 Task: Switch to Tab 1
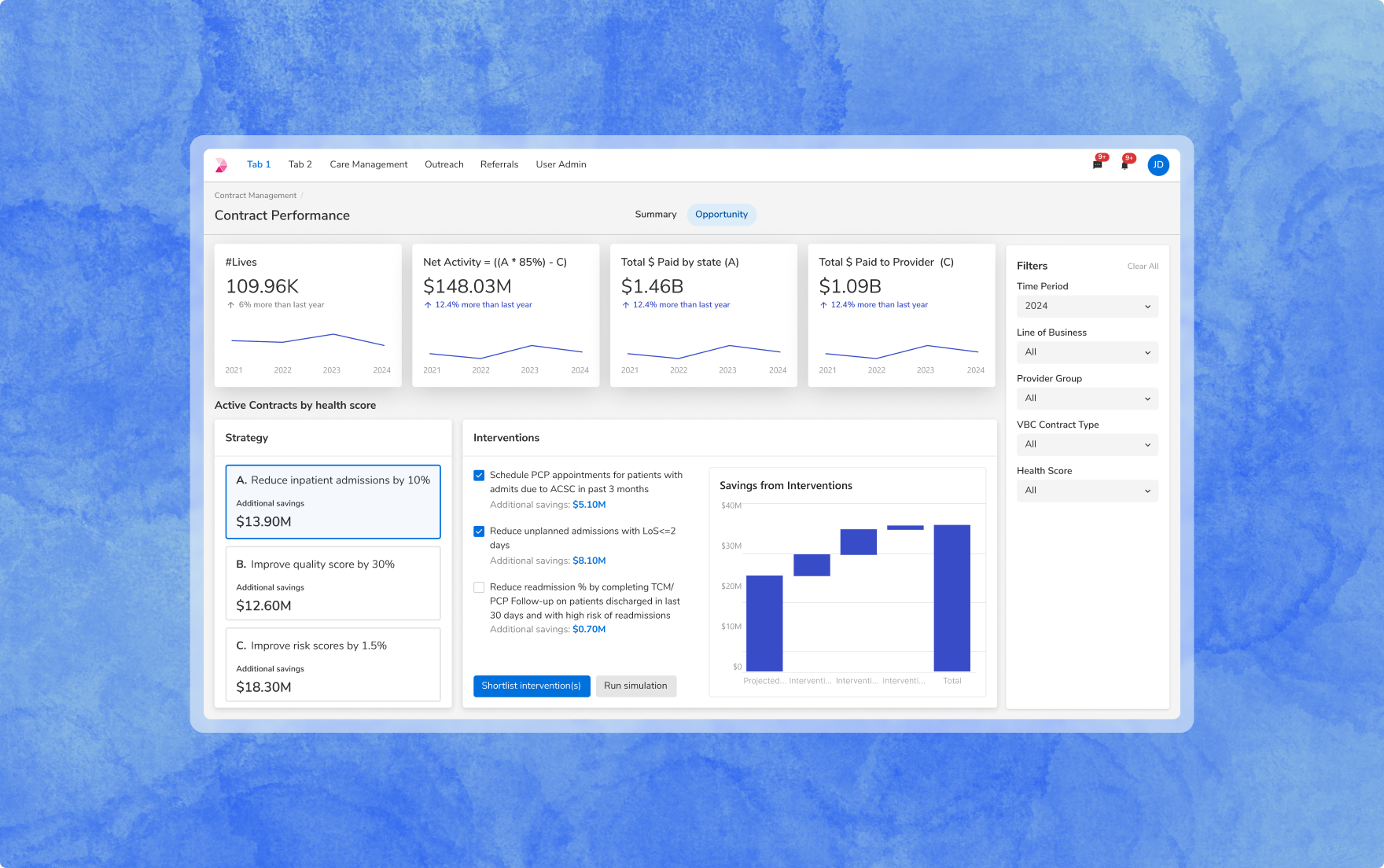click(259, 164)
